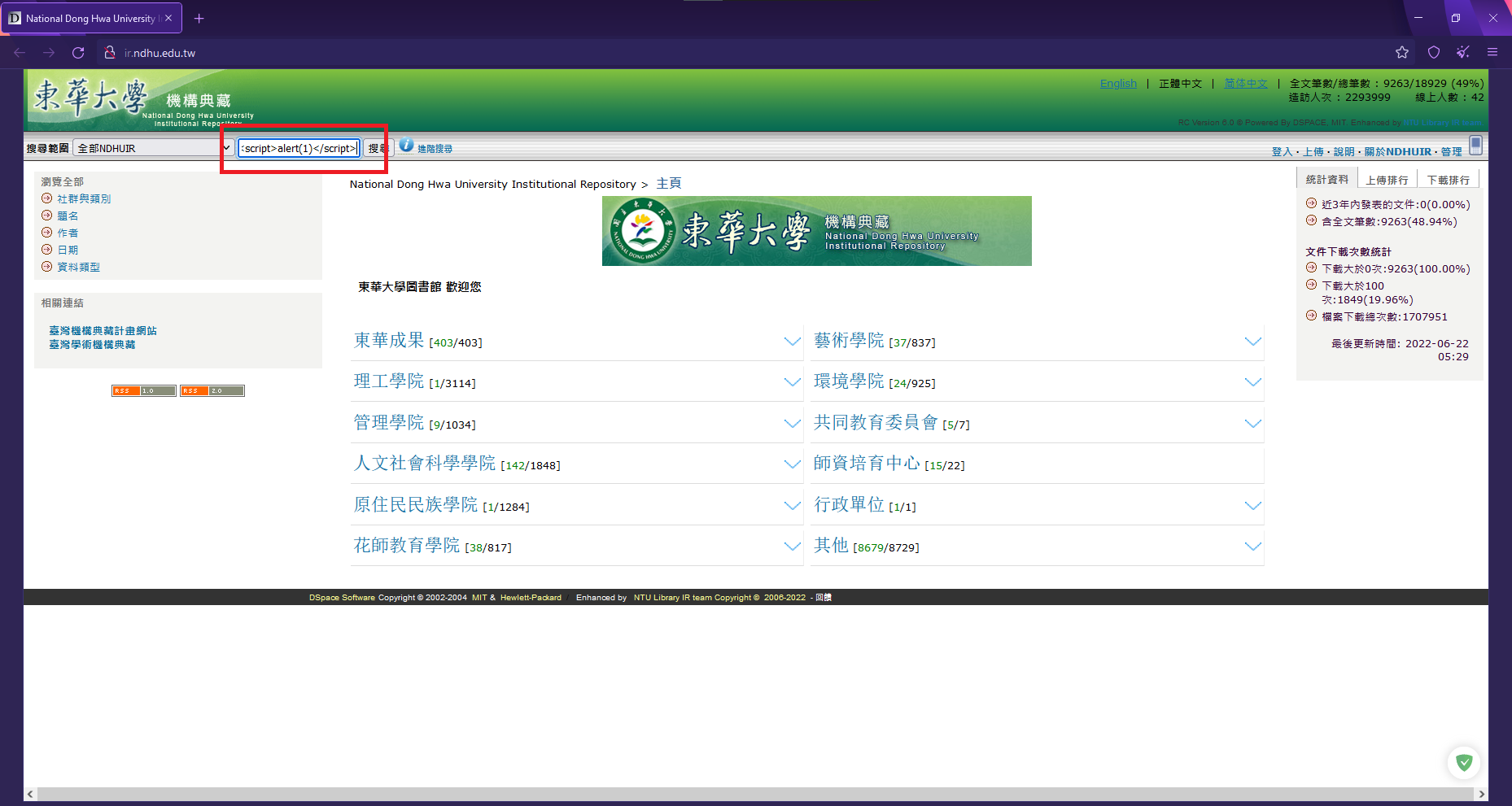Bookmark this page with the star icon
This screenshot has width=1512, height=806.
pyautogui.click(x=1402, y=53)
